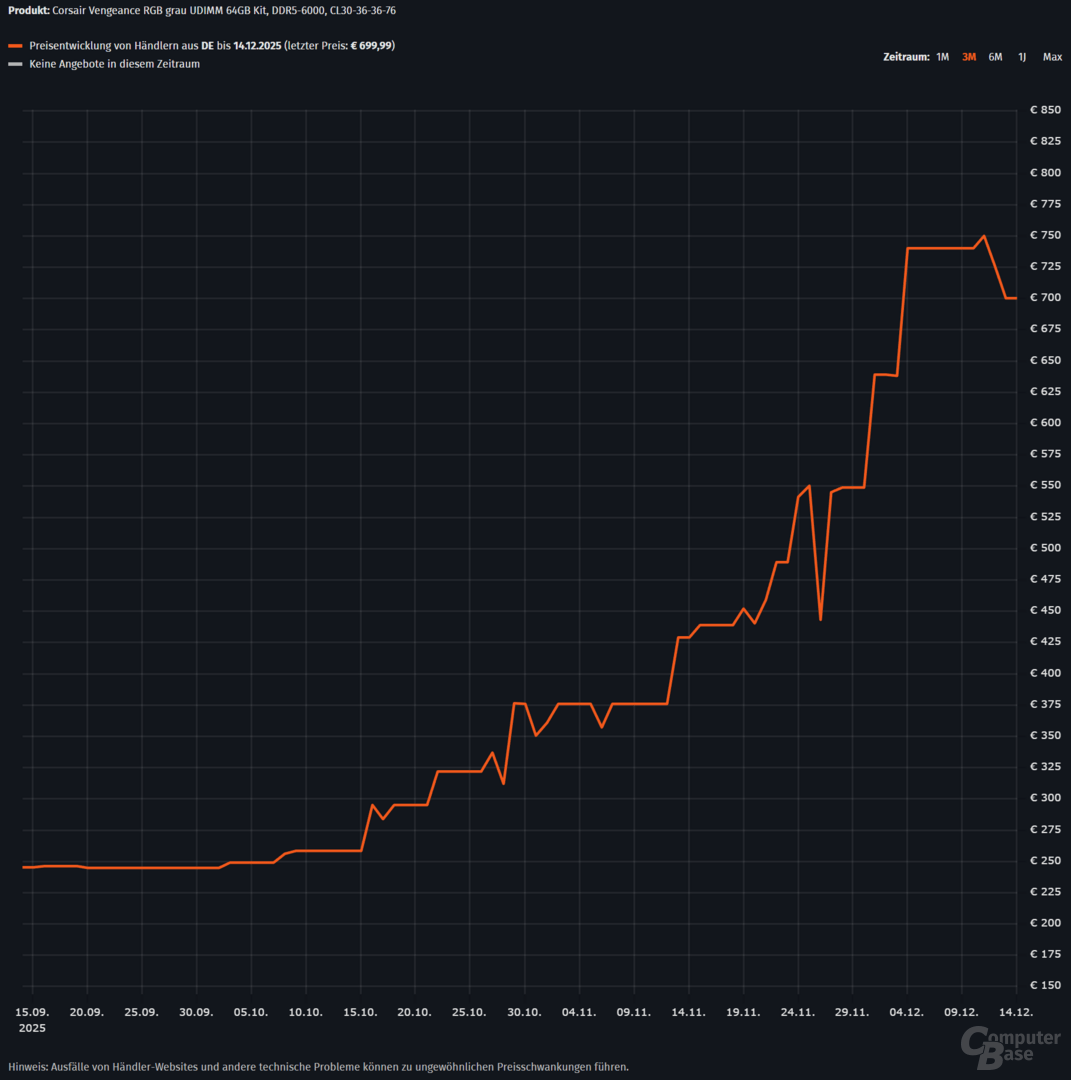Click the 14.12. date on the x-axis
The image size is (1071, 1080).
click(1016, 1012)
